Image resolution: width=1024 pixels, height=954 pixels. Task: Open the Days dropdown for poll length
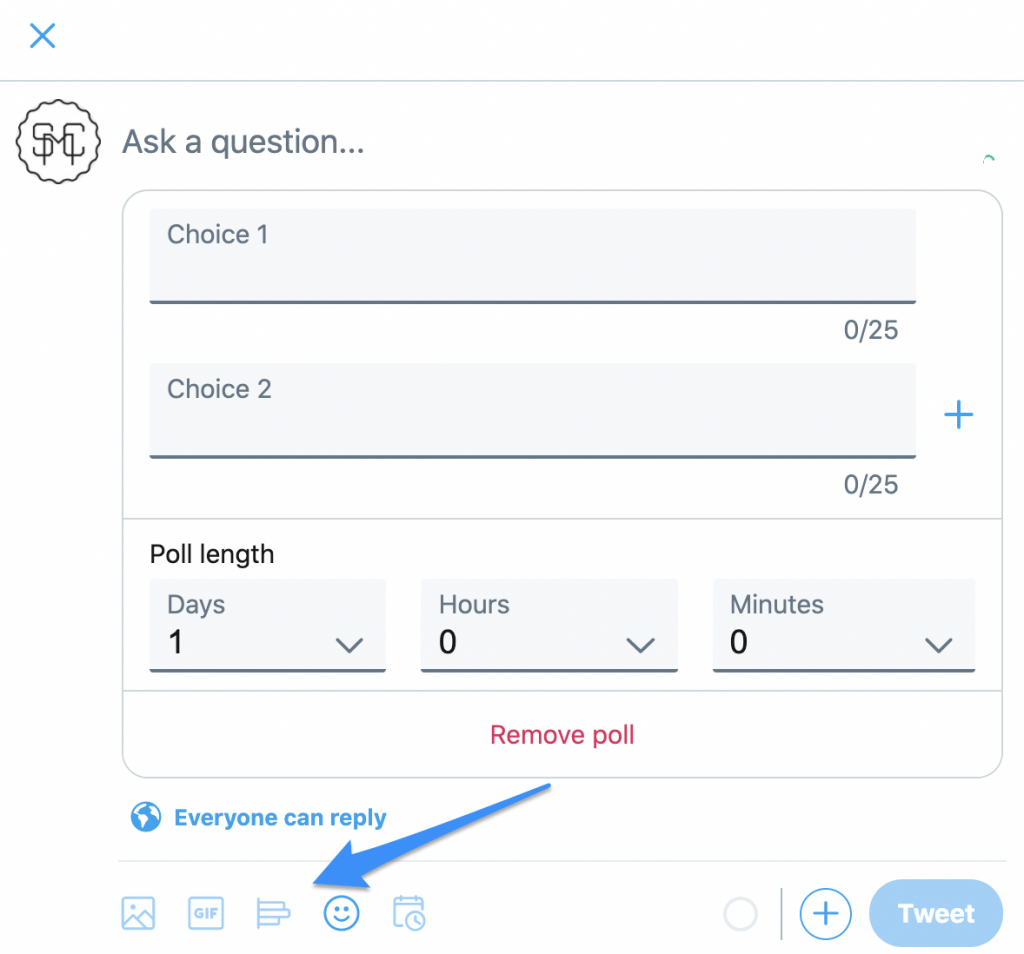pyautogui.click(x=267, y=625)
